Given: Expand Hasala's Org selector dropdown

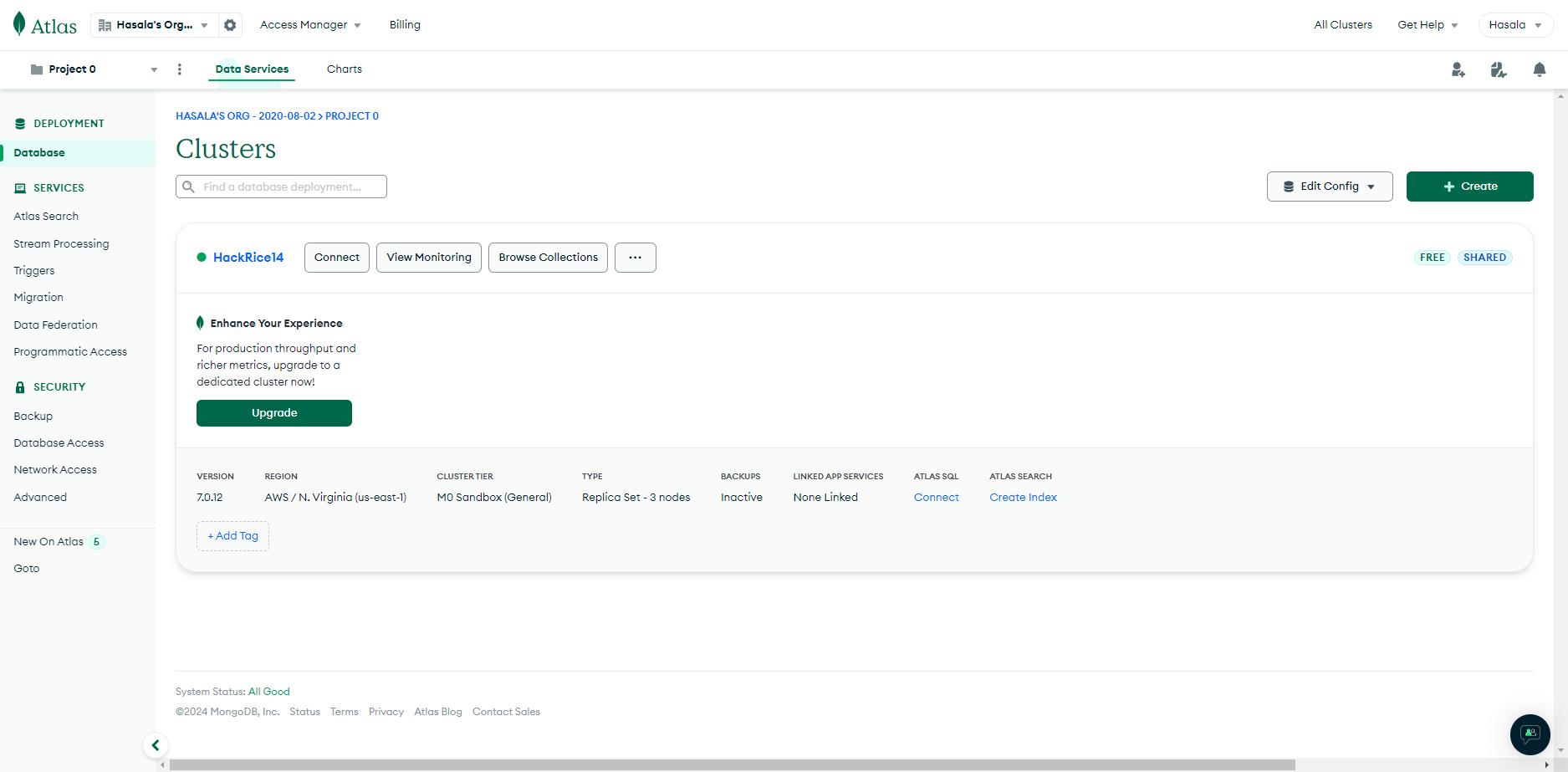Looking at the screenshot, I should pyautogui.click(x=154, y=25).
